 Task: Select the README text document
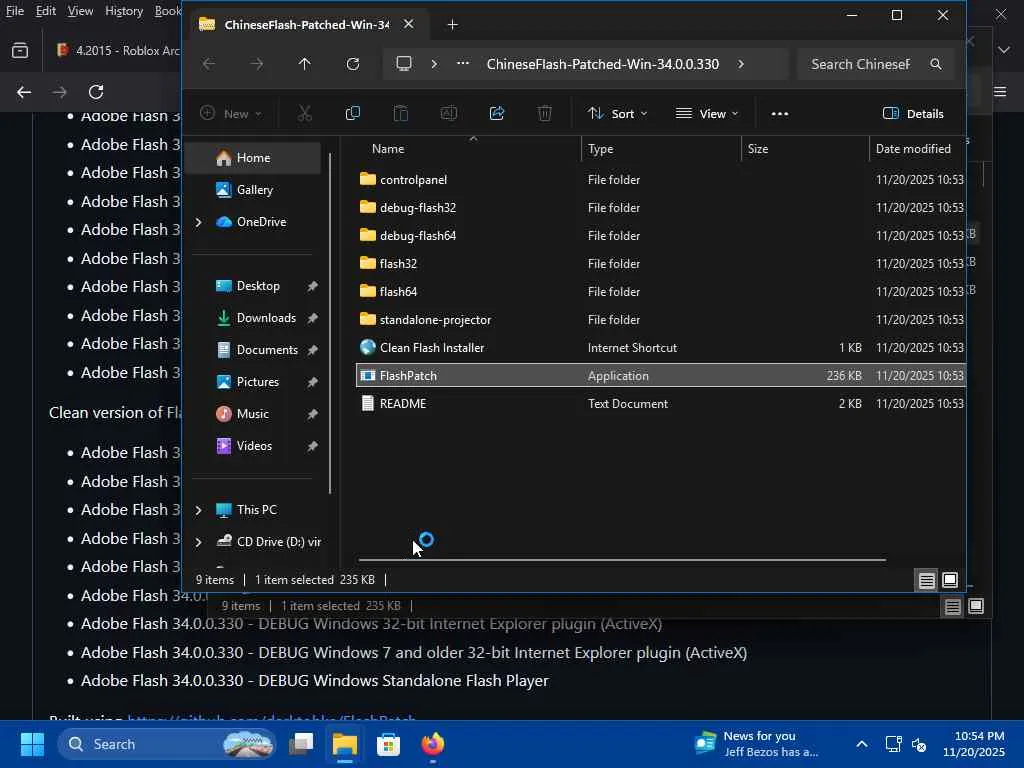click(661, 404)
